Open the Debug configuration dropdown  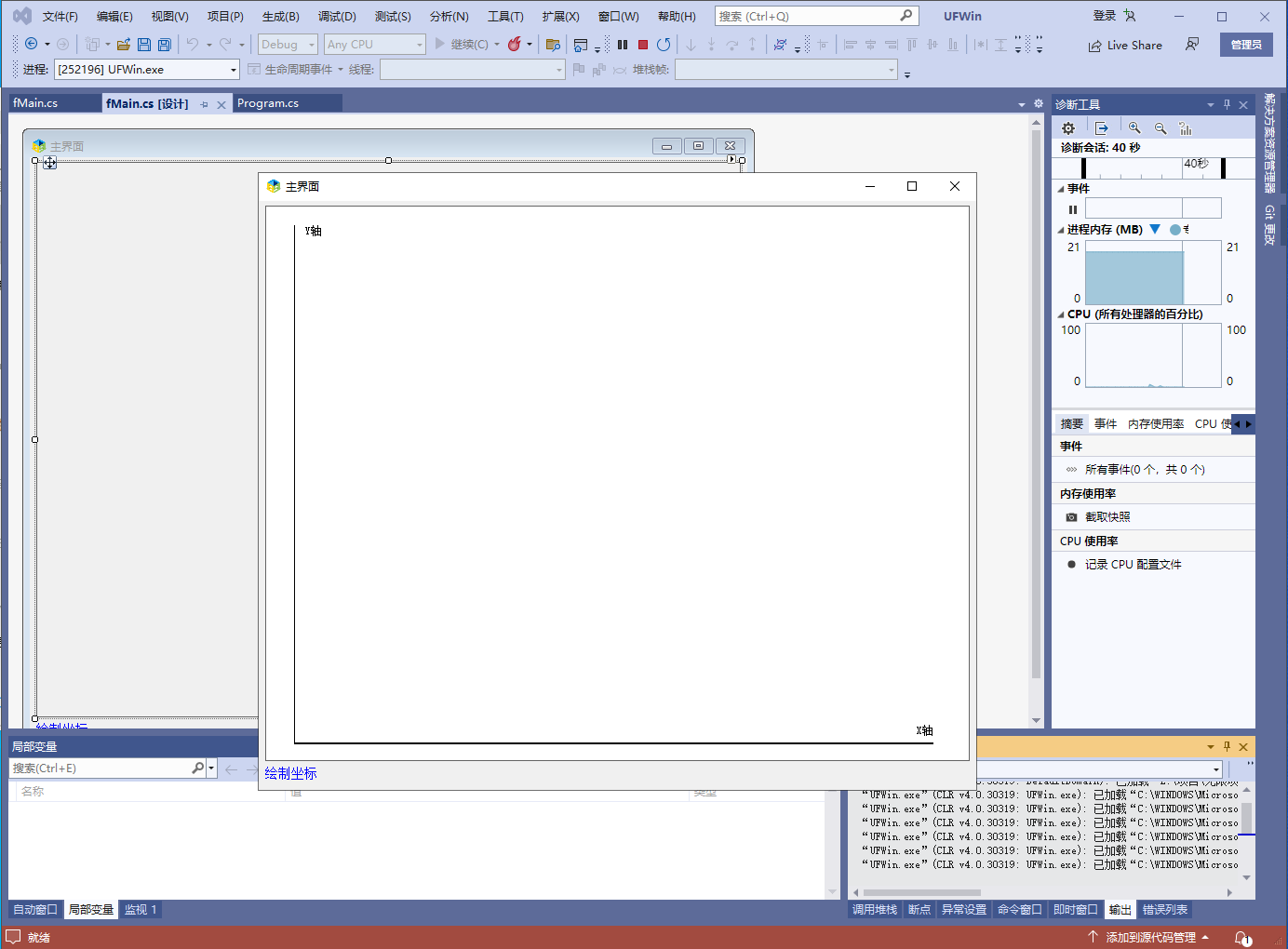tap(288, 44)
